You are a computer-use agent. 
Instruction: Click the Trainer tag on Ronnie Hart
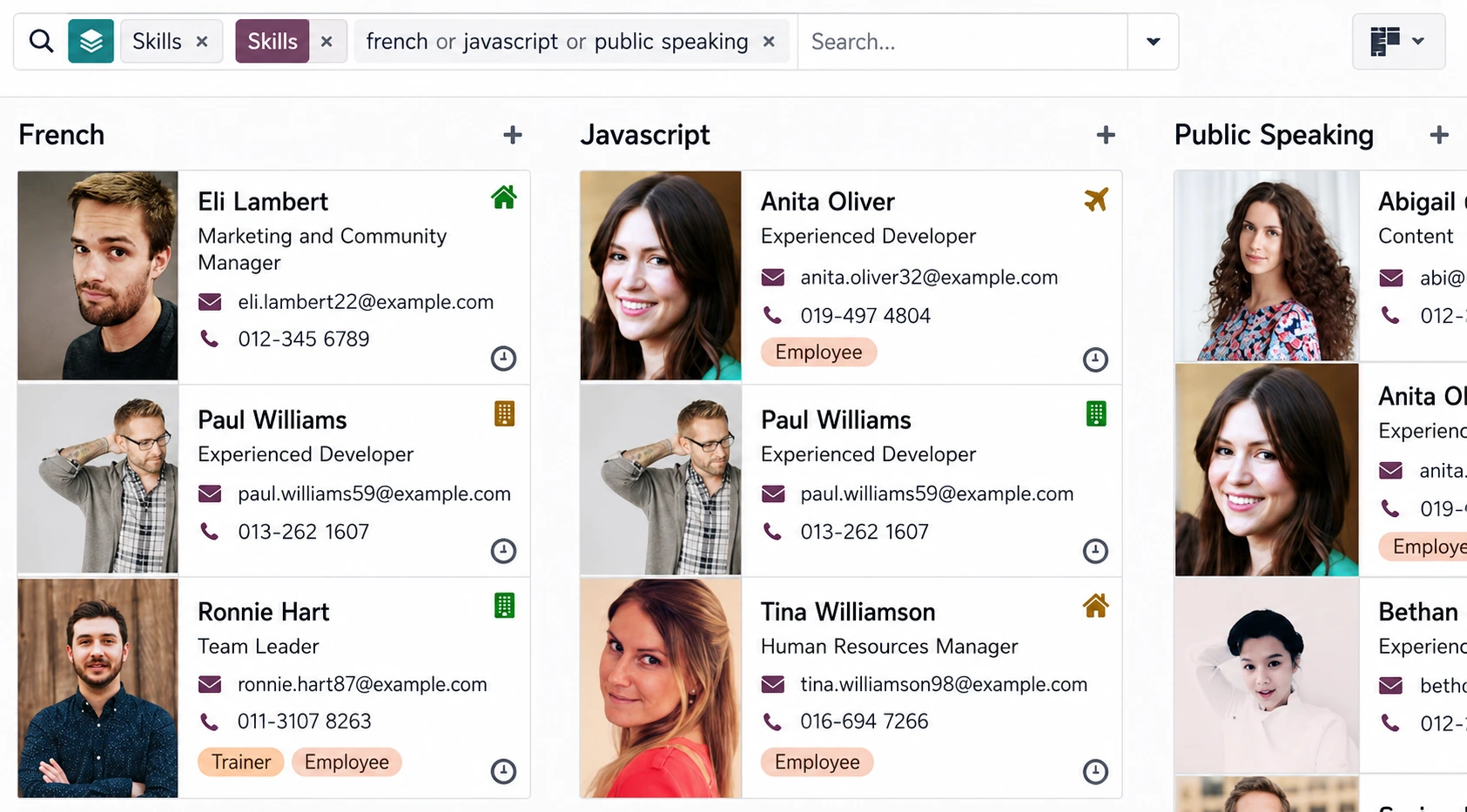click(241, 762)
